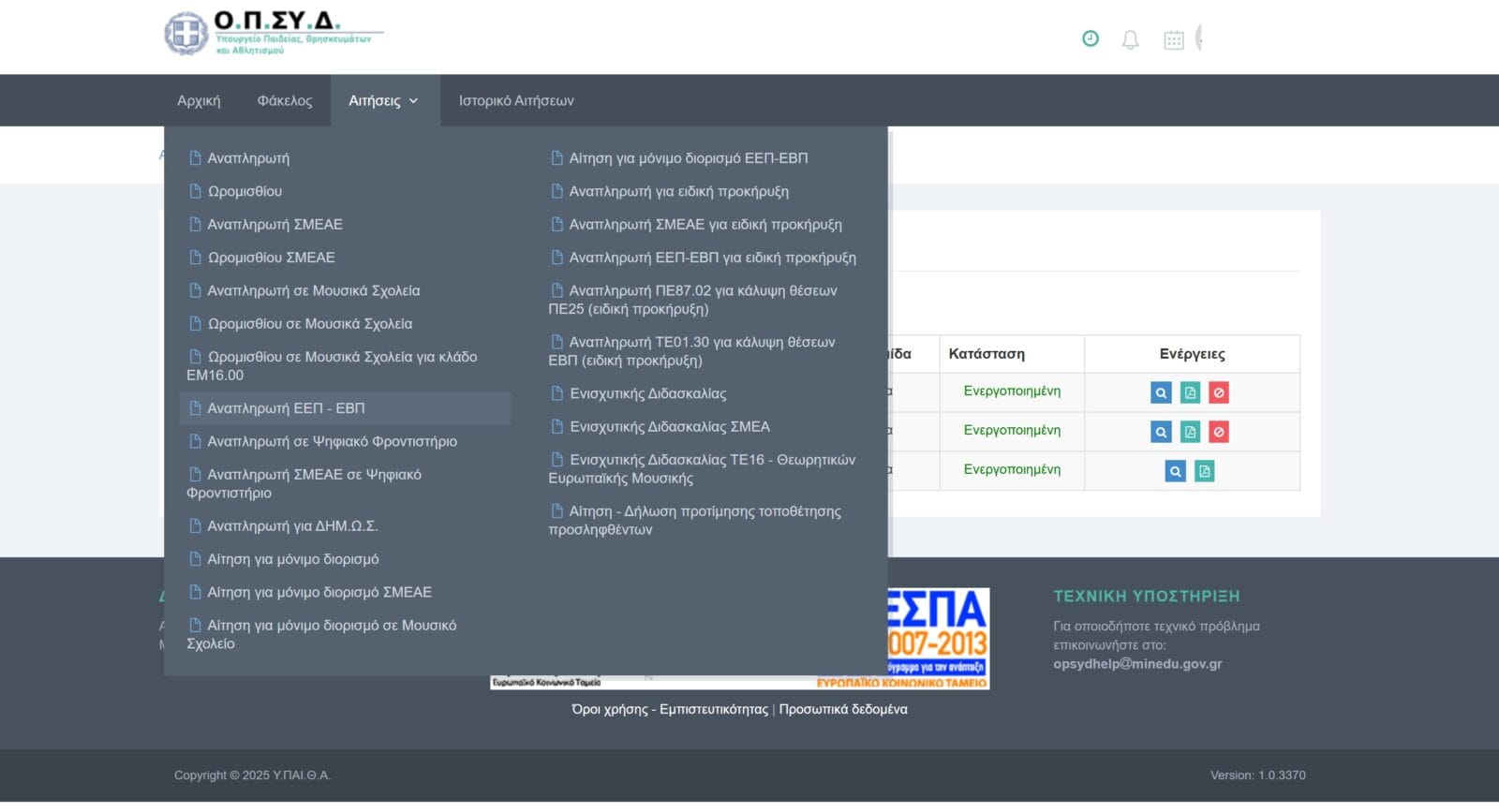The image size is (1499, 812).
Task: Choose Ωρομισθίου ΣΜΕΑΕ application
Action: 271,258
